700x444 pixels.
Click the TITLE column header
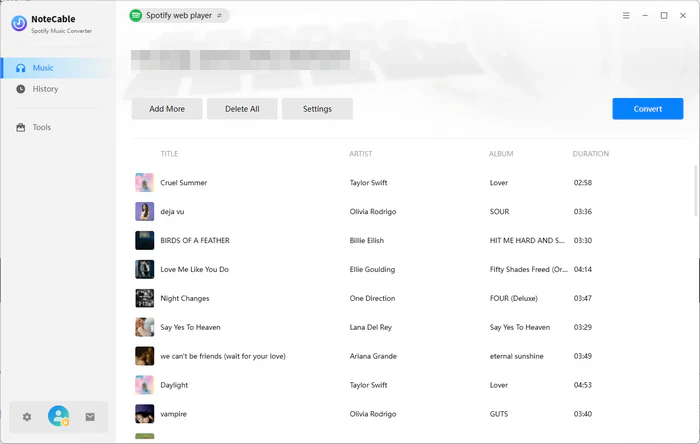[x=171, y=154]
